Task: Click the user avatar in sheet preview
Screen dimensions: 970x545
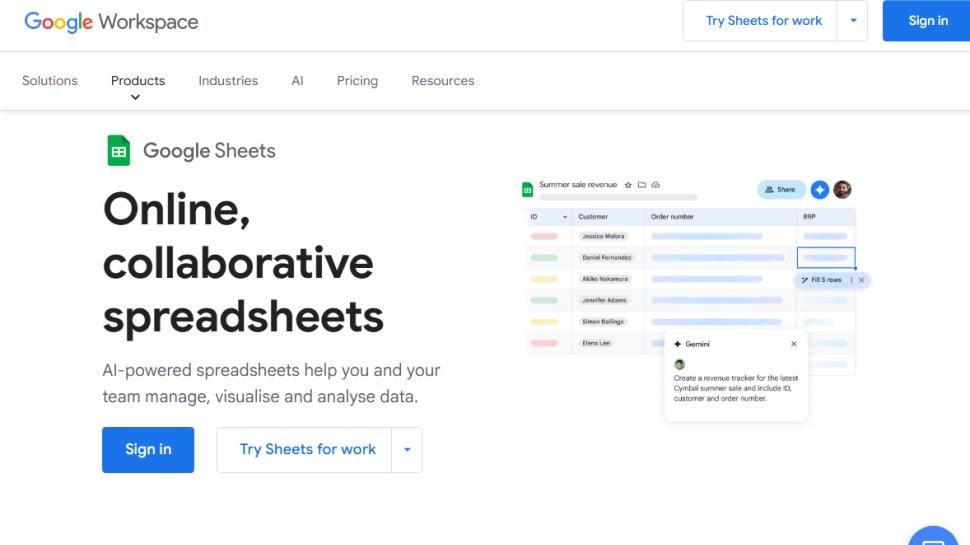Action: [x=842, y=189]
